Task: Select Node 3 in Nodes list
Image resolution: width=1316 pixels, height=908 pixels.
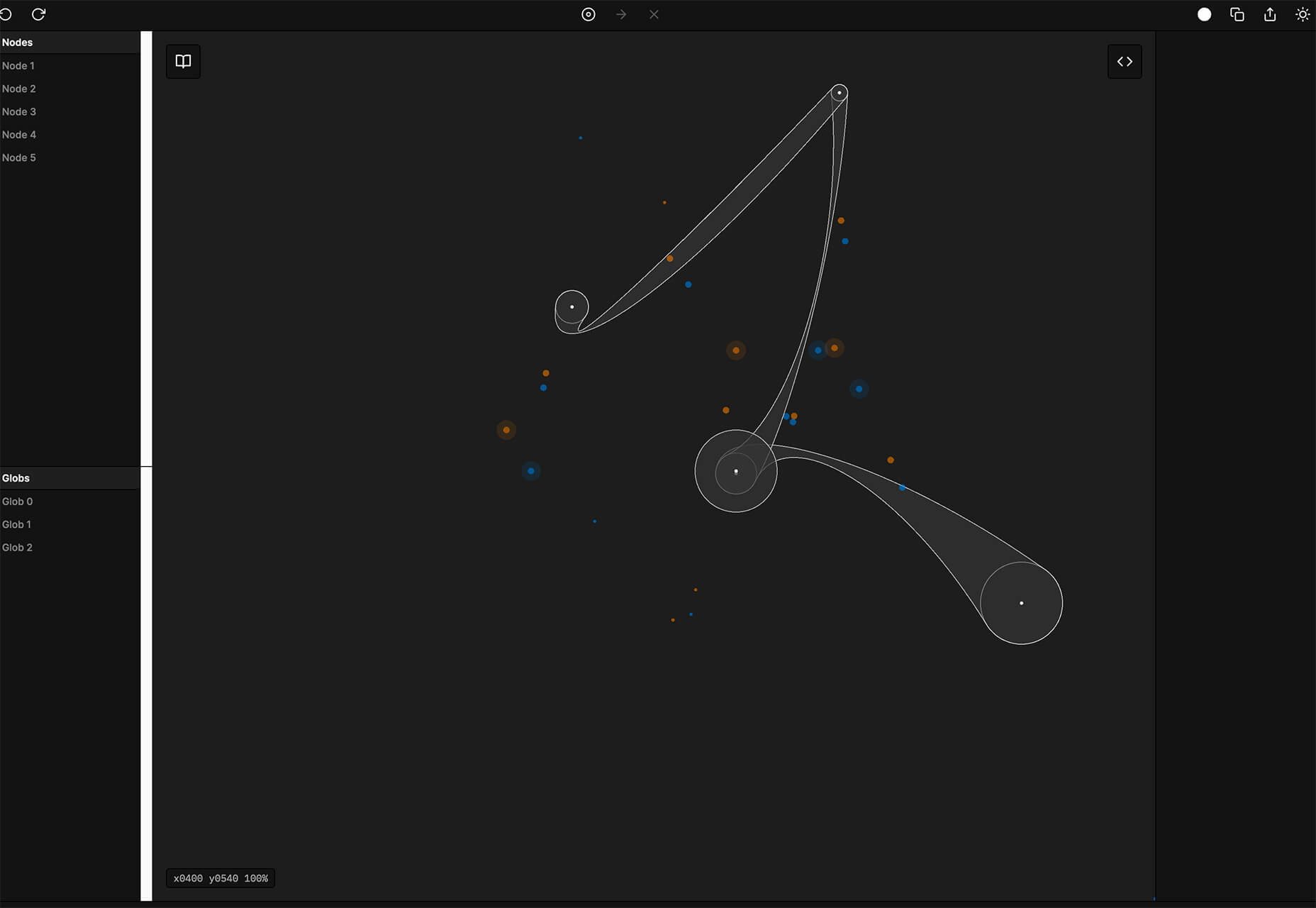Action: (x=70, y=111)
